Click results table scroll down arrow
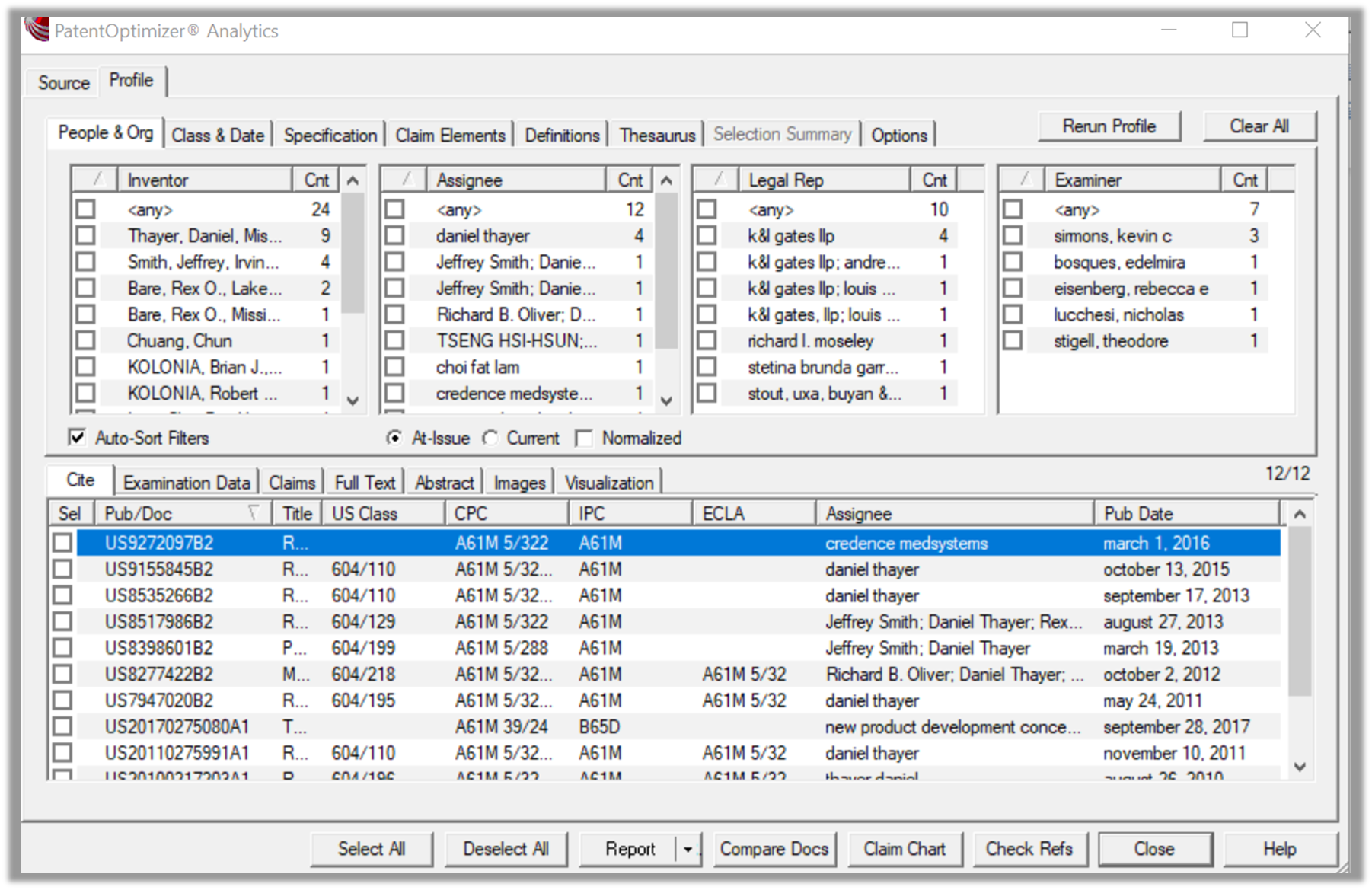This screenshot has width=1372, height=890. [x=1300, y=767]
